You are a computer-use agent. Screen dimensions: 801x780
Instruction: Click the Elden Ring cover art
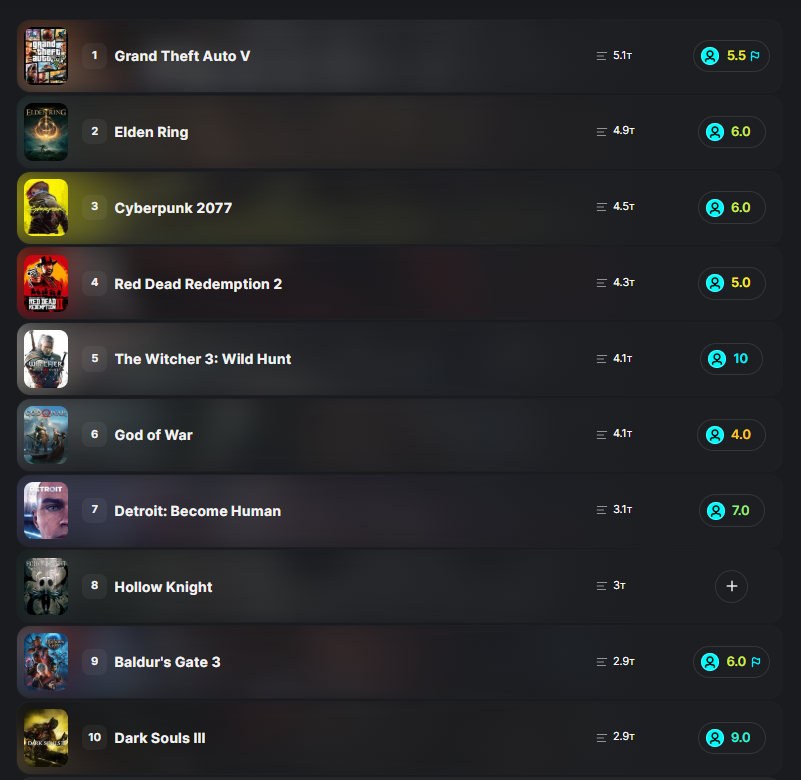point(46,132)
